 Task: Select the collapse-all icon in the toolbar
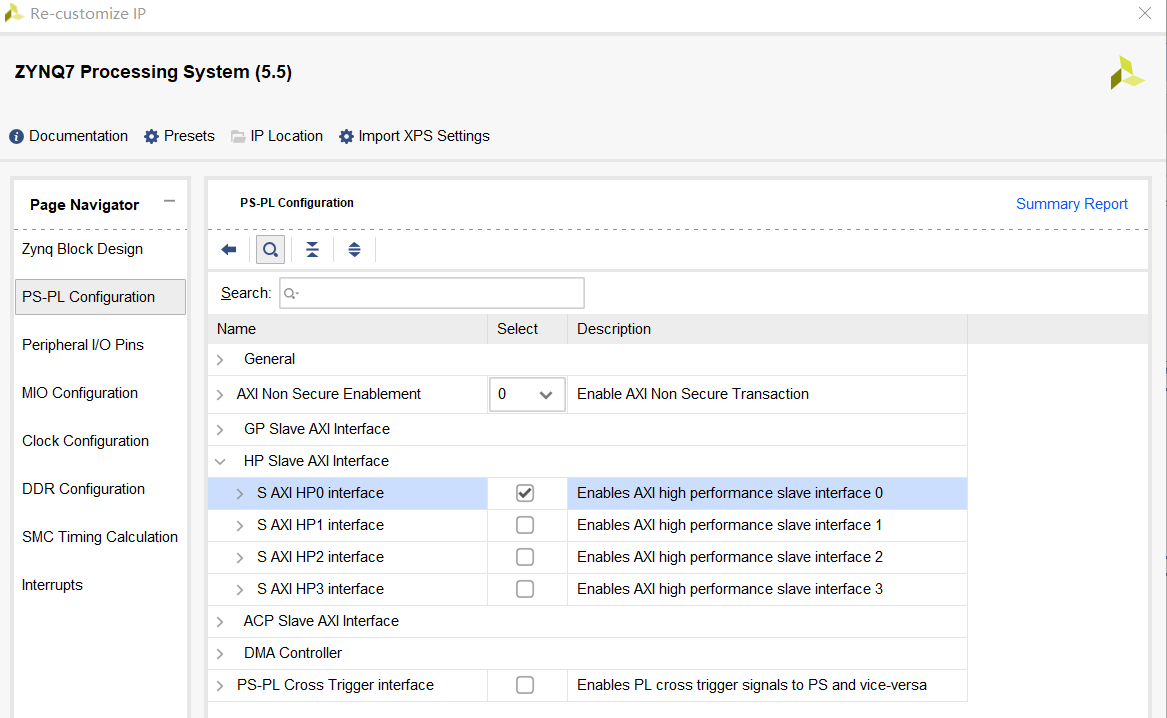pos(312,249)
